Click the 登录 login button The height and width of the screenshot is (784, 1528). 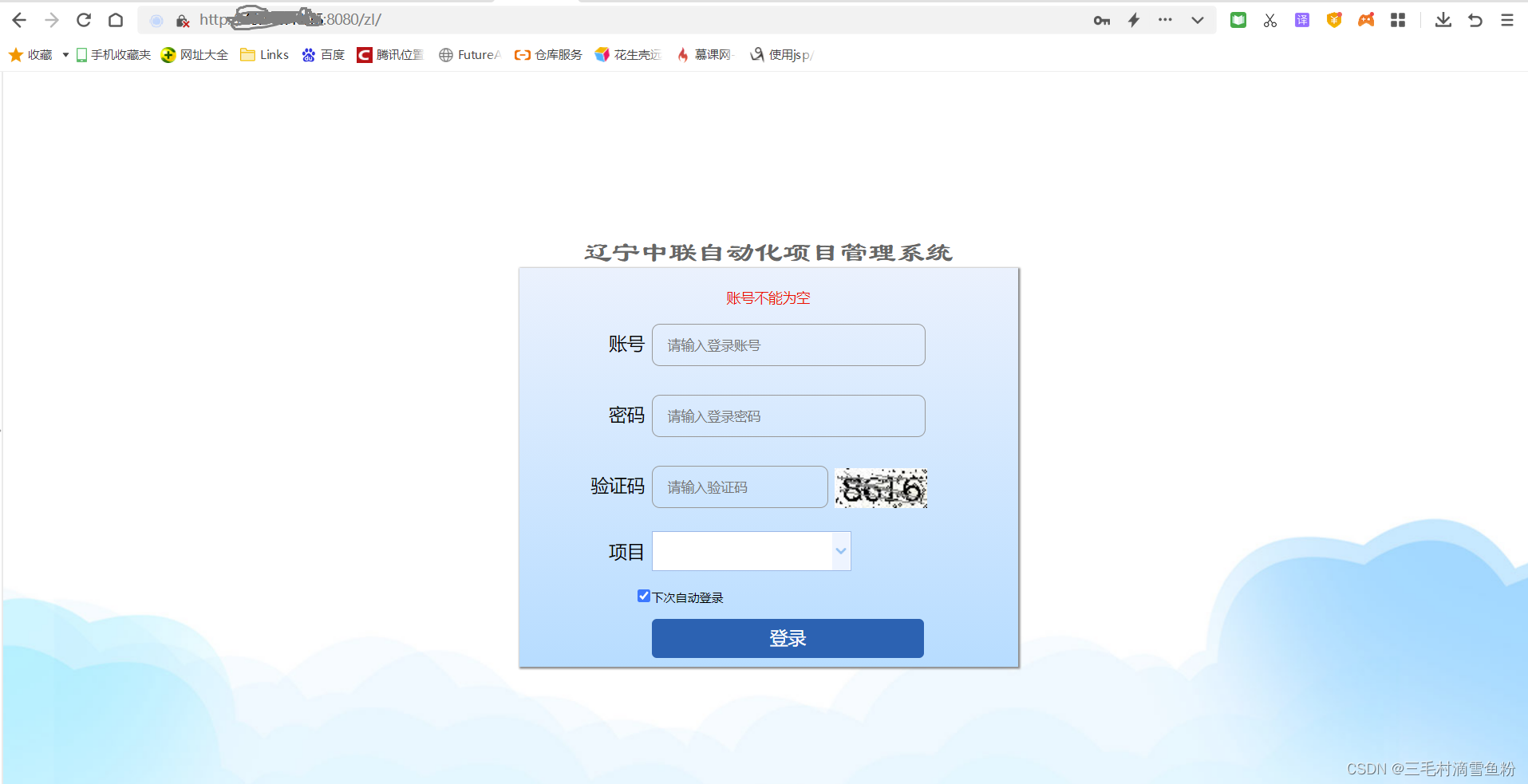click(787, 638)
